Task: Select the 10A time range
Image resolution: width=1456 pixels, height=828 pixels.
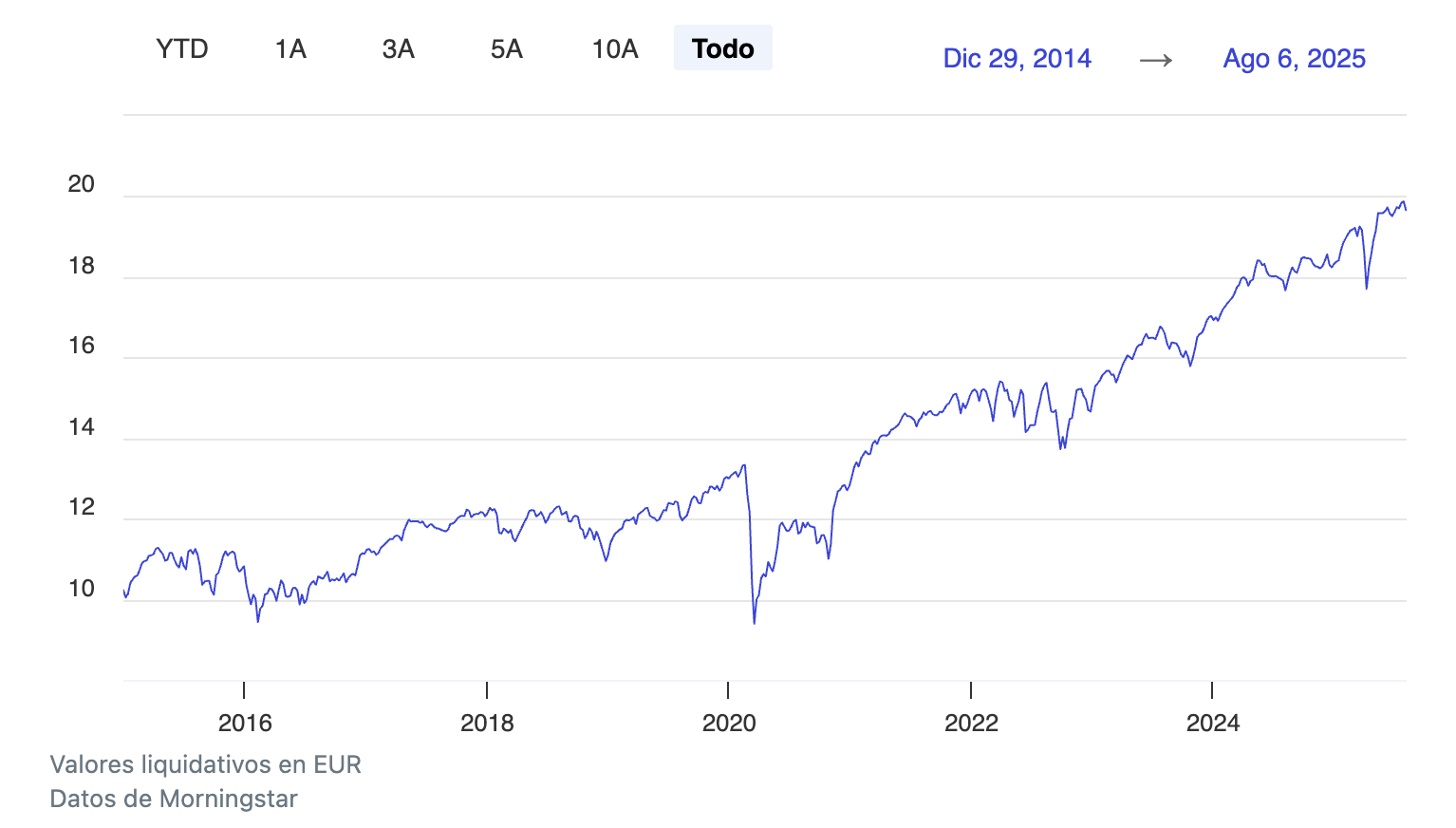Action: [x=615, y=48]
